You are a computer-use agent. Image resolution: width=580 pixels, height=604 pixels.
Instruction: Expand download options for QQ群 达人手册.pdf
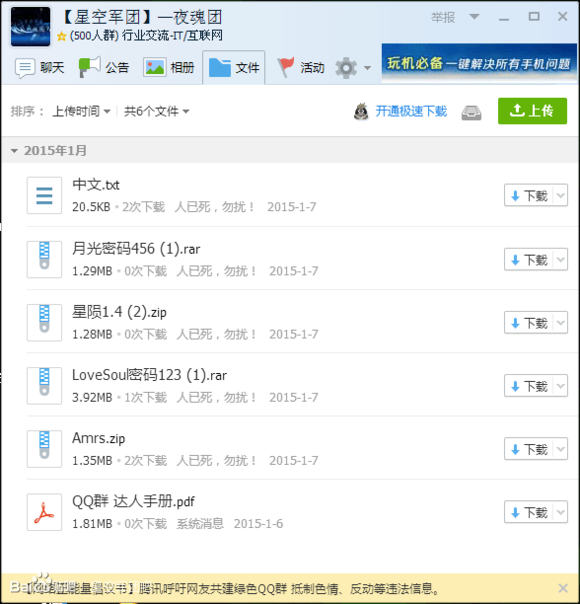(x=561, y=512)
